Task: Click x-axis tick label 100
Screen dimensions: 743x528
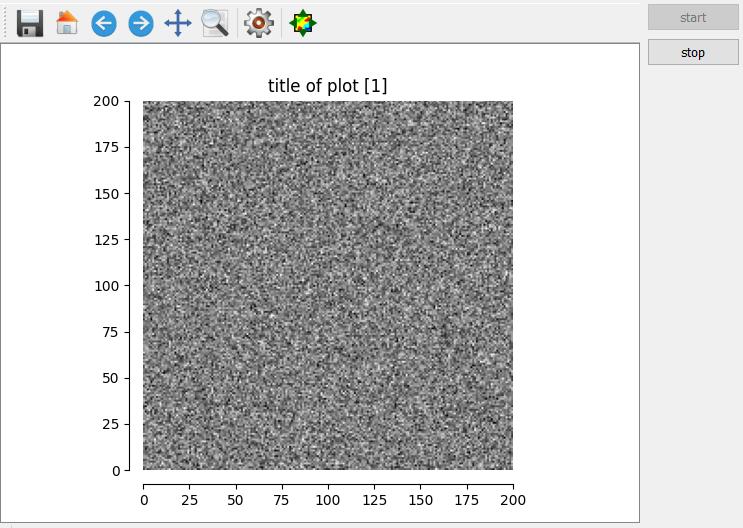Action: click(328, 500)
